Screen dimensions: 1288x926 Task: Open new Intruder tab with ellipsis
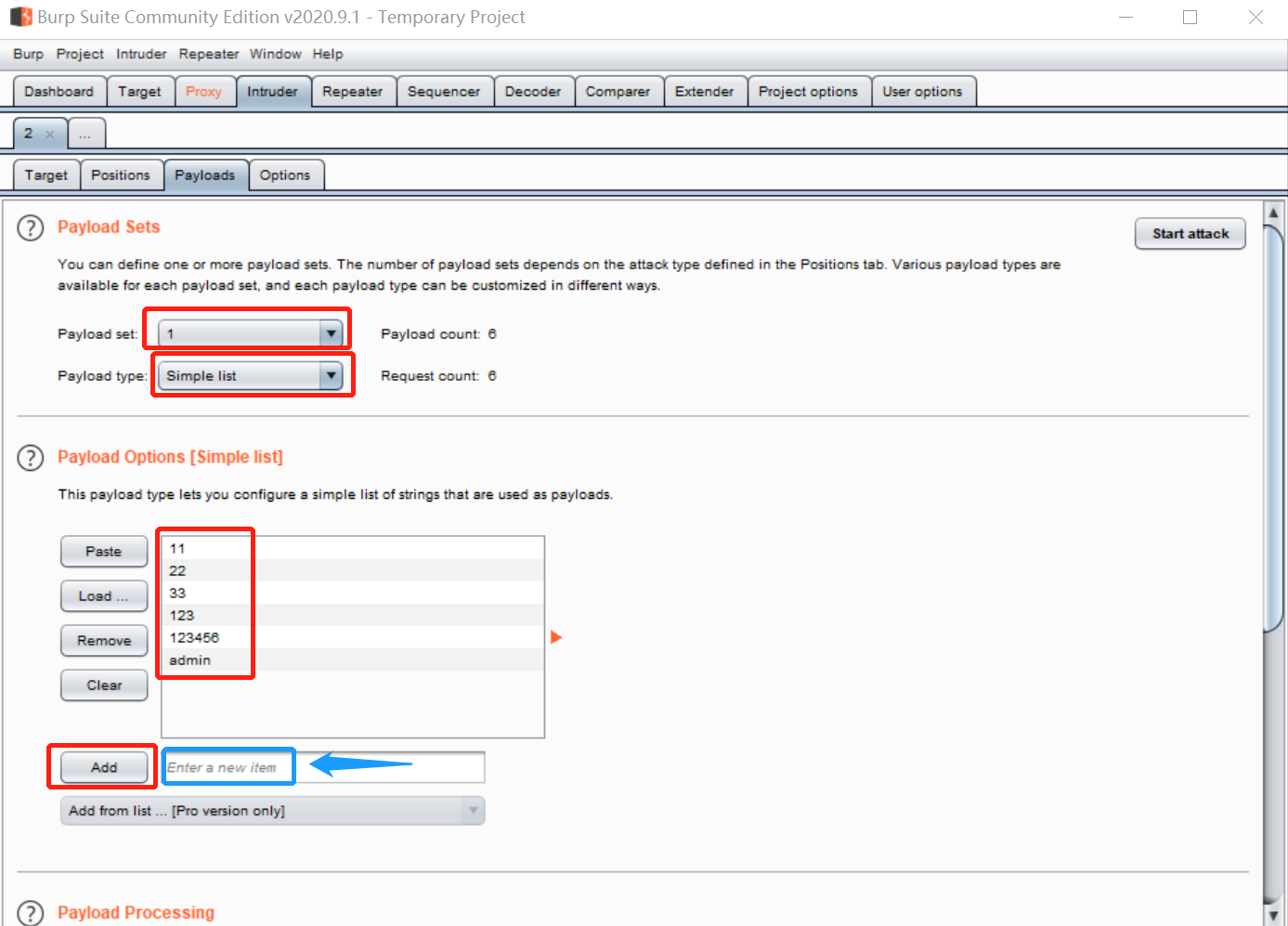85,134
